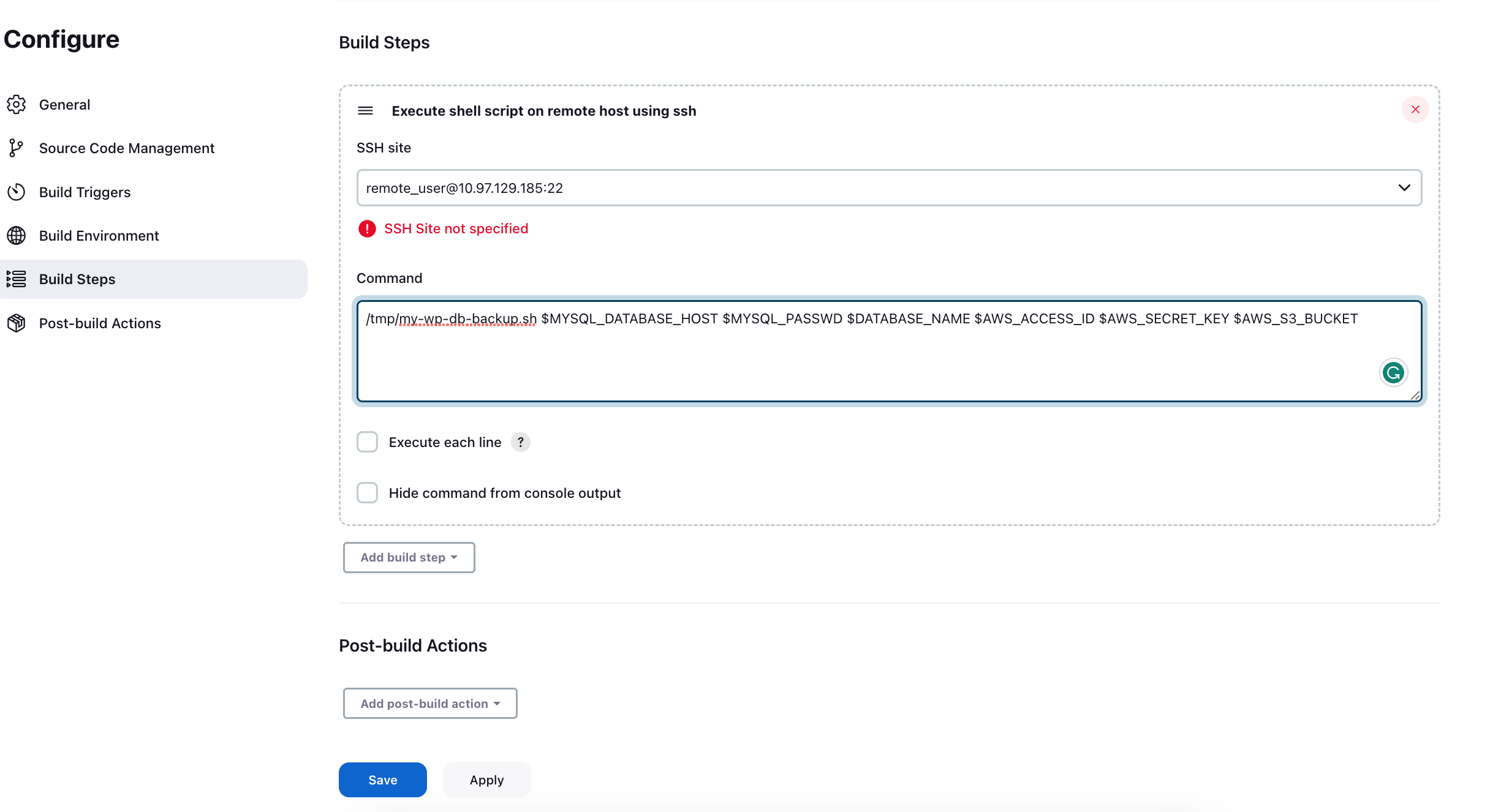Open Source Code Management section
The image size is (1501, 812).
[x=127, y=148]
